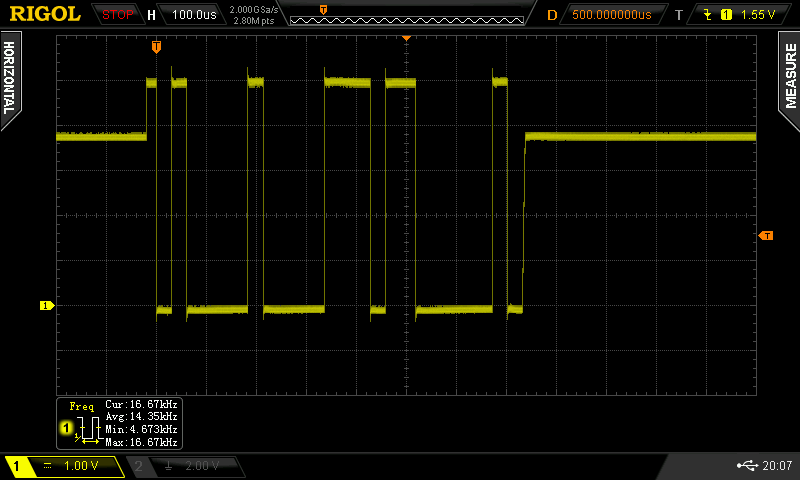Select the channel 1 label at bottom bar
The height and width of the screenshot is (480, 800).
(x=17, y=466)
